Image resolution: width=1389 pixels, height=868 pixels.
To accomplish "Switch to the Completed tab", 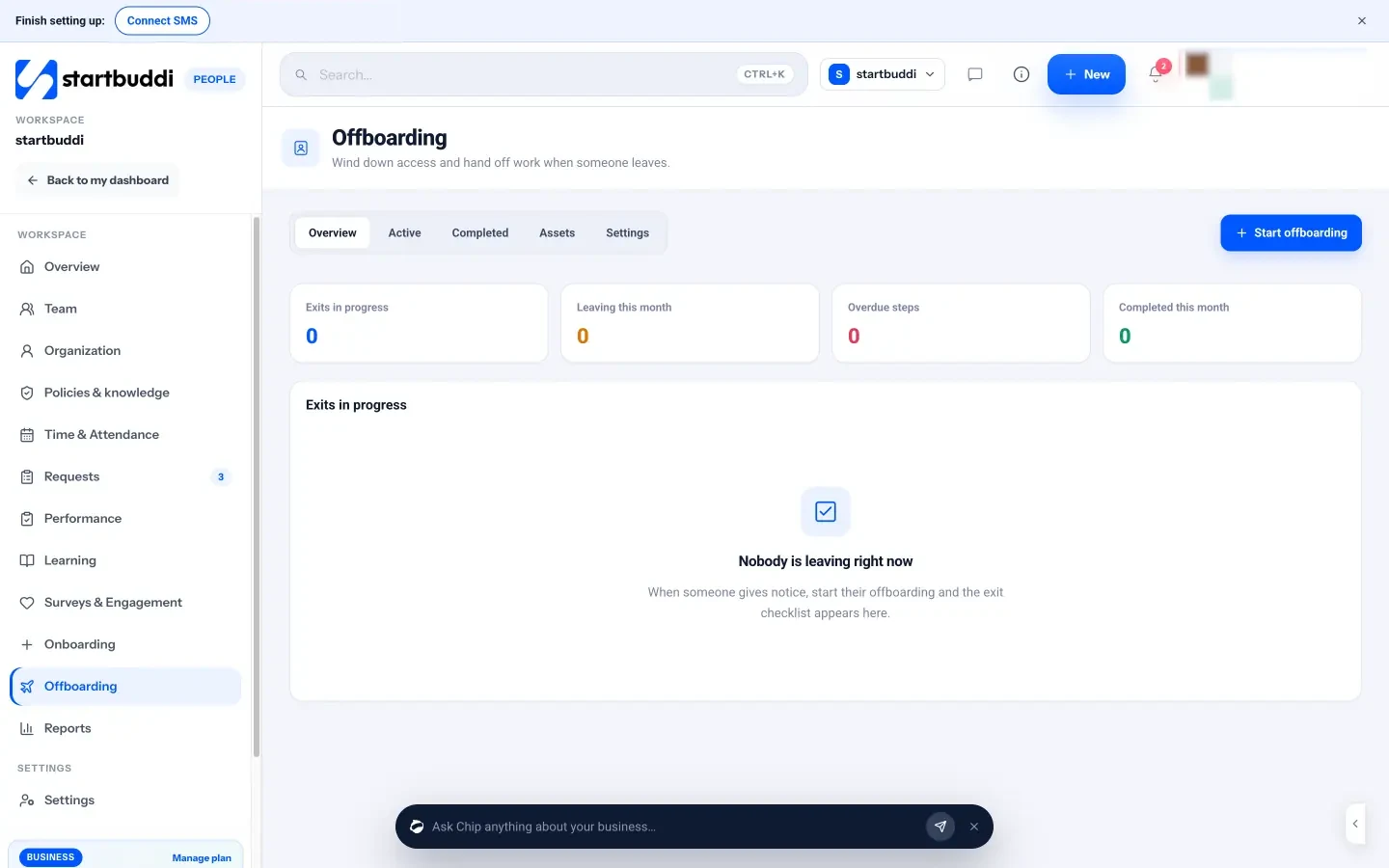I will click(x=480, y=232).
